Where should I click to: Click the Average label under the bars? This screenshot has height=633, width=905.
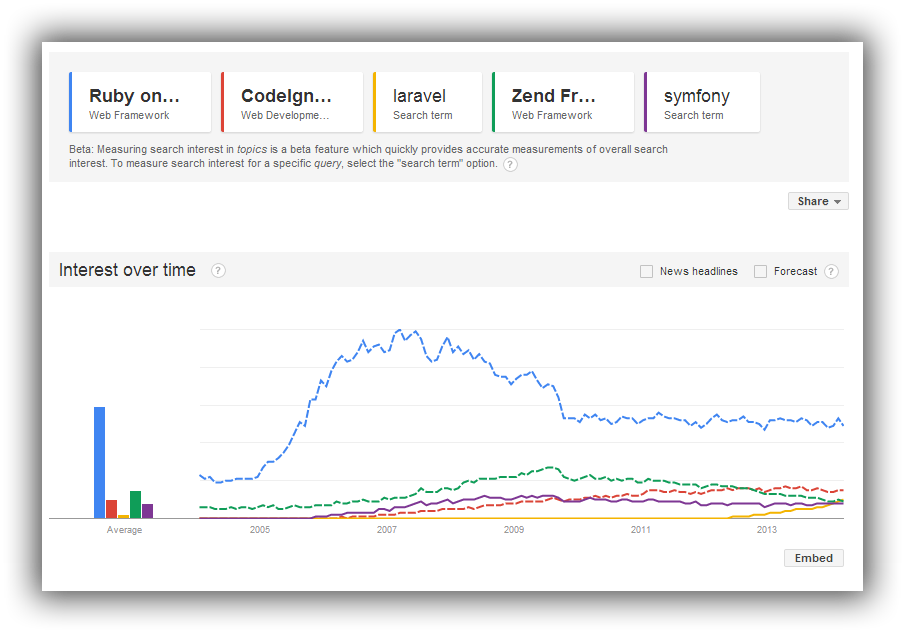click(x=124, y=530)
